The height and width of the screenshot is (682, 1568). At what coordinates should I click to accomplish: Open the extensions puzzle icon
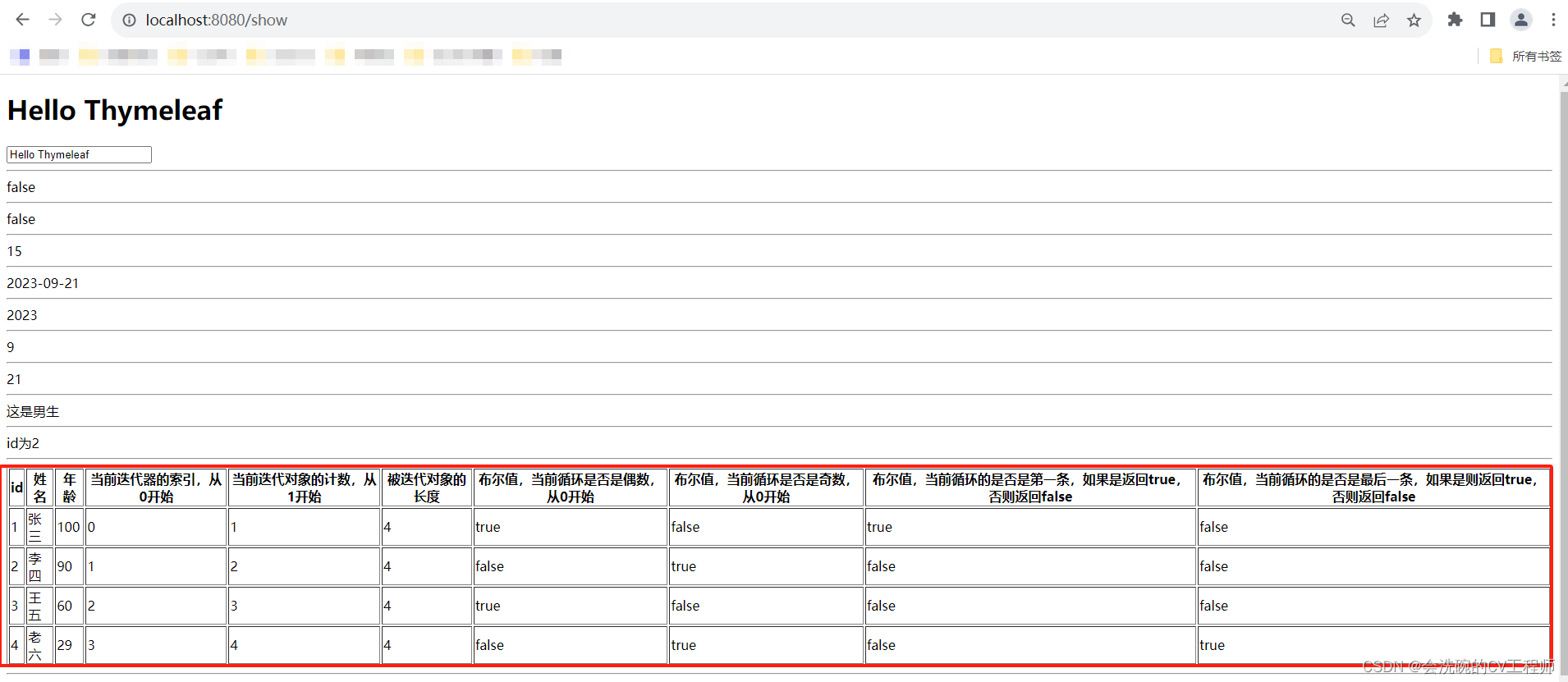pyautogui.click(x=1455, y=20)
